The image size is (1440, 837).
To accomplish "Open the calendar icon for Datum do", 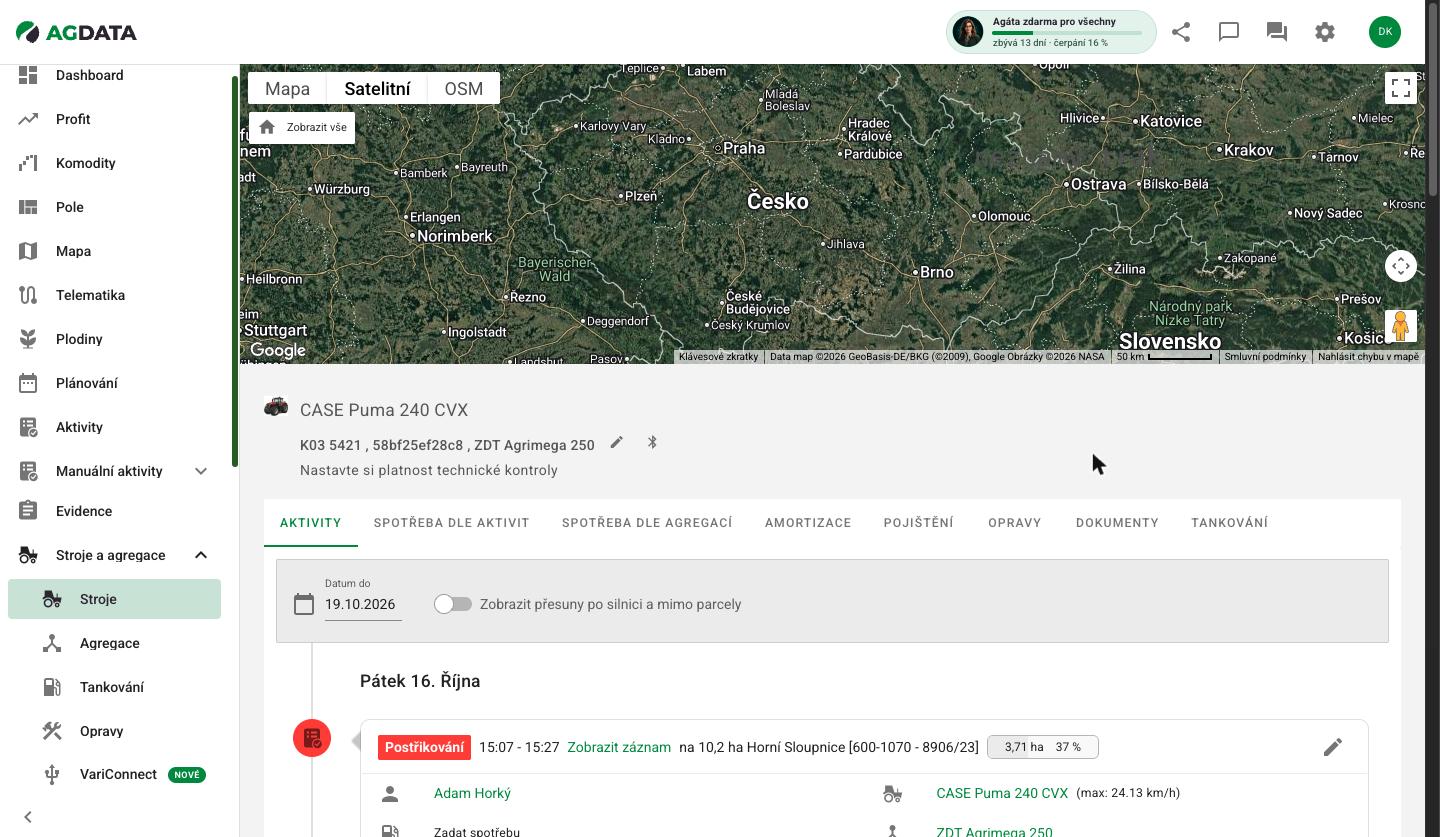I will [304, 604].
